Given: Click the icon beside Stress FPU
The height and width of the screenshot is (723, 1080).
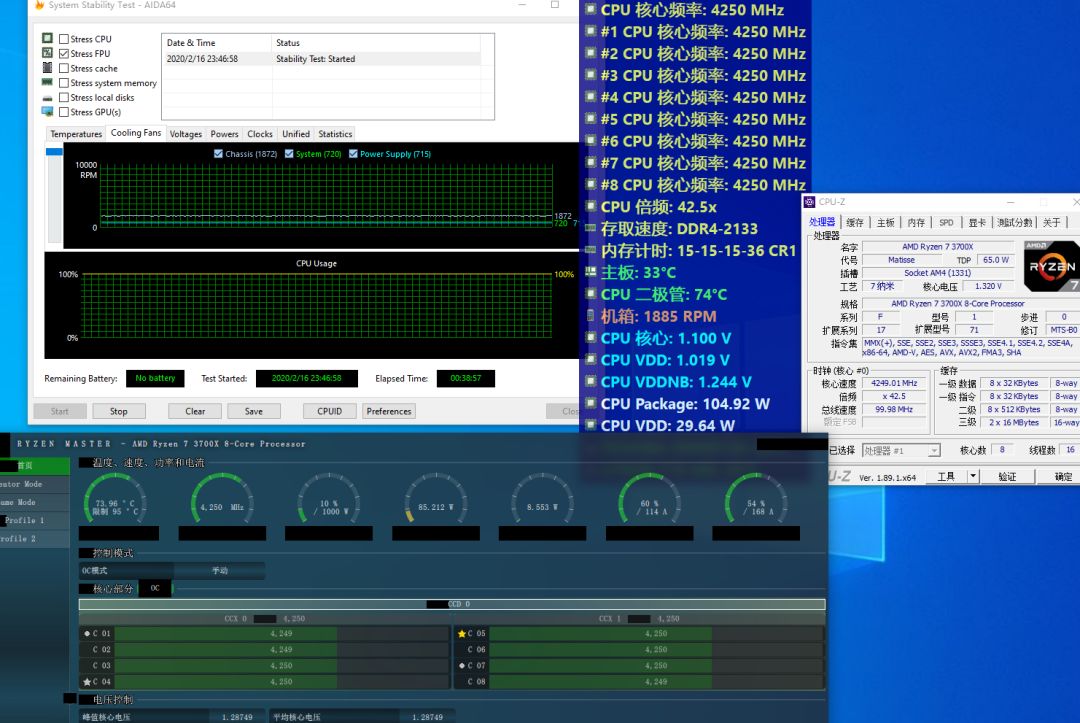Looking at the screenshot, I should pyautogui.click(x=48, y=53).
